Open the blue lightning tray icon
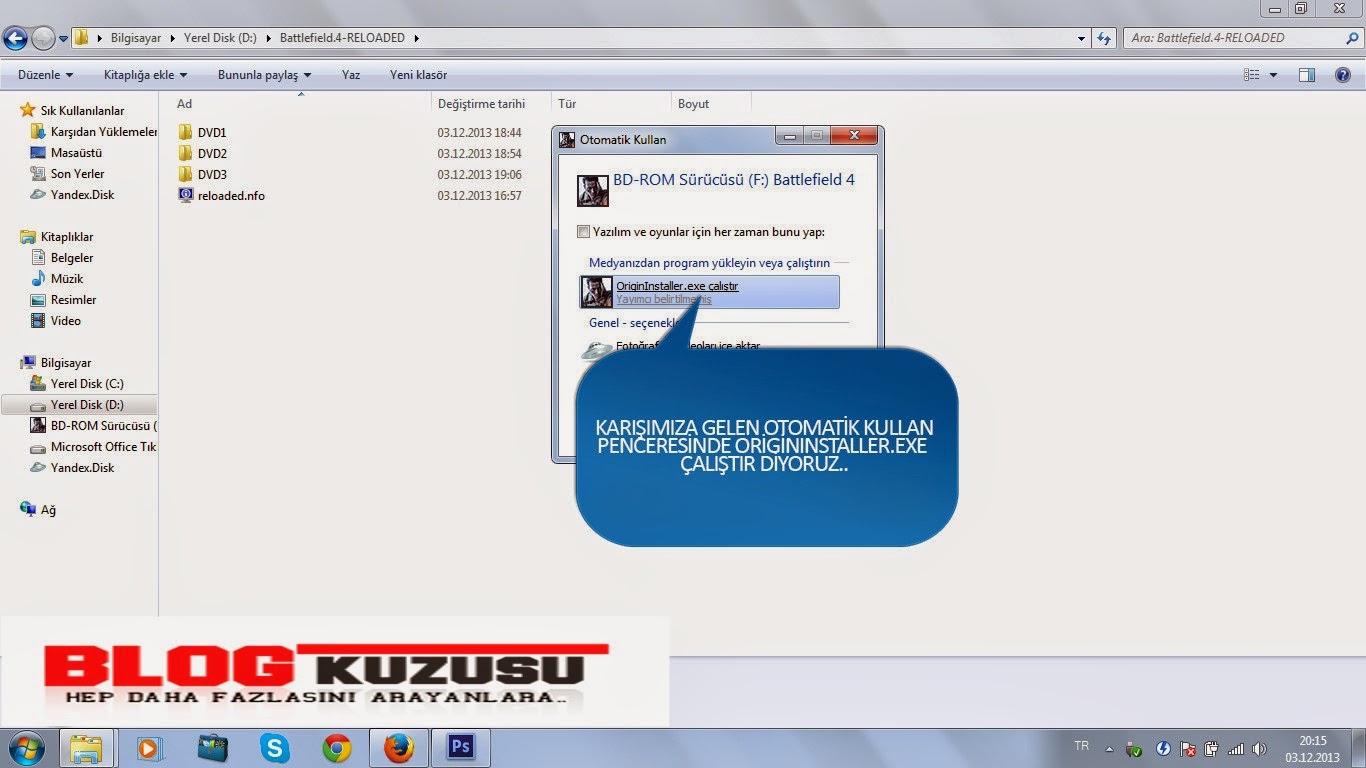This screenshot has width=1366, height=768. [1163, 748]
